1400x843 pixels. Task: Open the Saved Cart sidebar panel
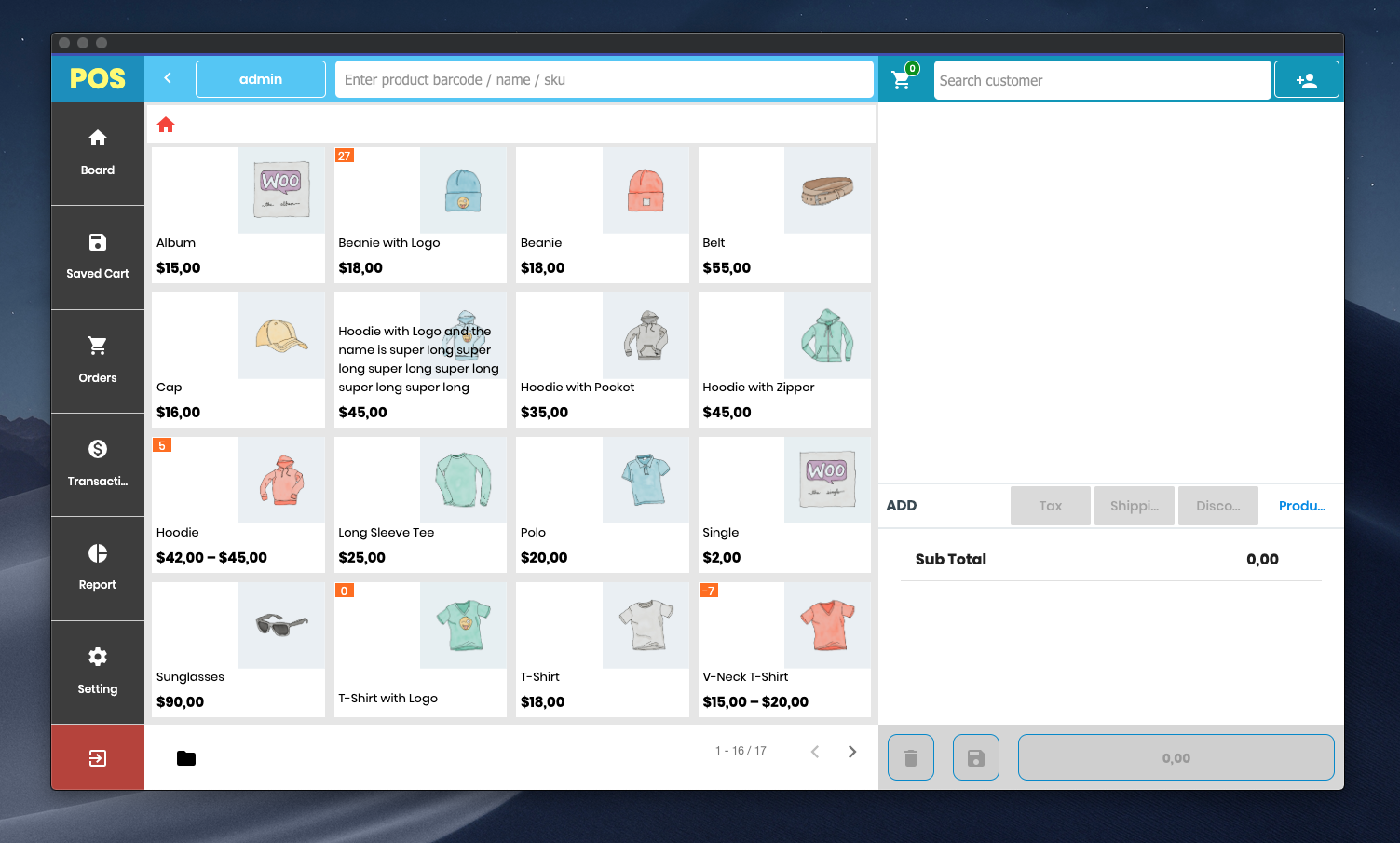[x=98, y=255]
